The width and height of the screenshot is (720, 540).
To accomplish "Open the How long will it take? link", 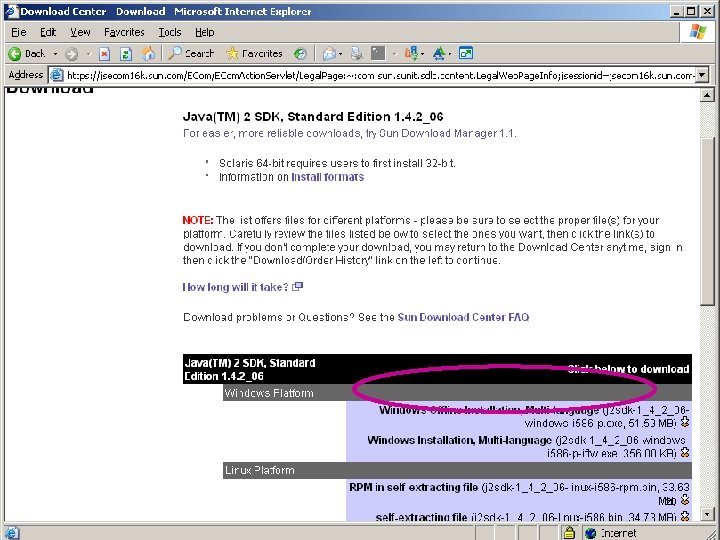I will pyautogui.click(x=236, y=287).
